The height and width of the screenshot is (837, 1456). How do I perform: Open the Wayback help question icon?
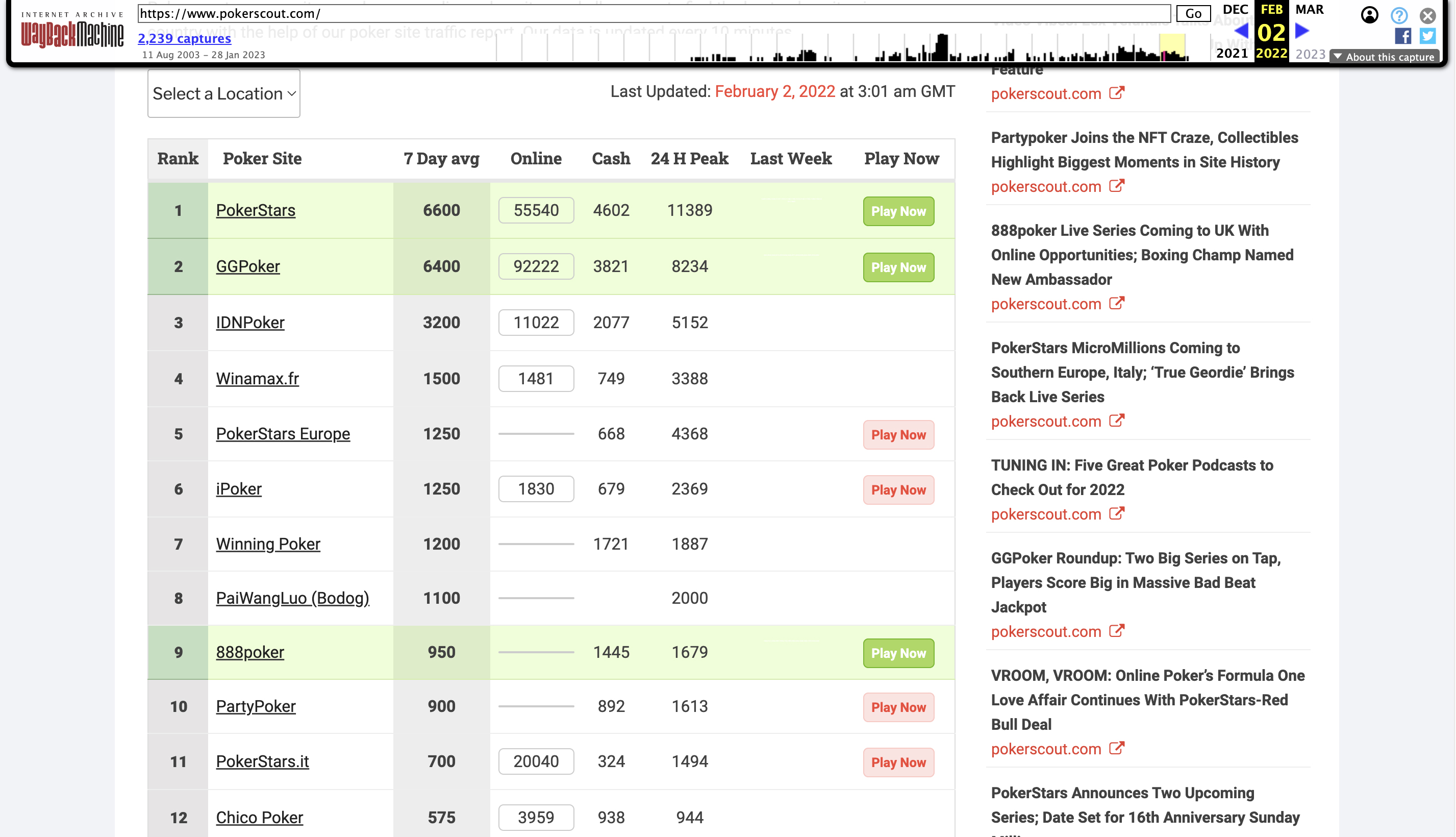tap(1398, 14)
